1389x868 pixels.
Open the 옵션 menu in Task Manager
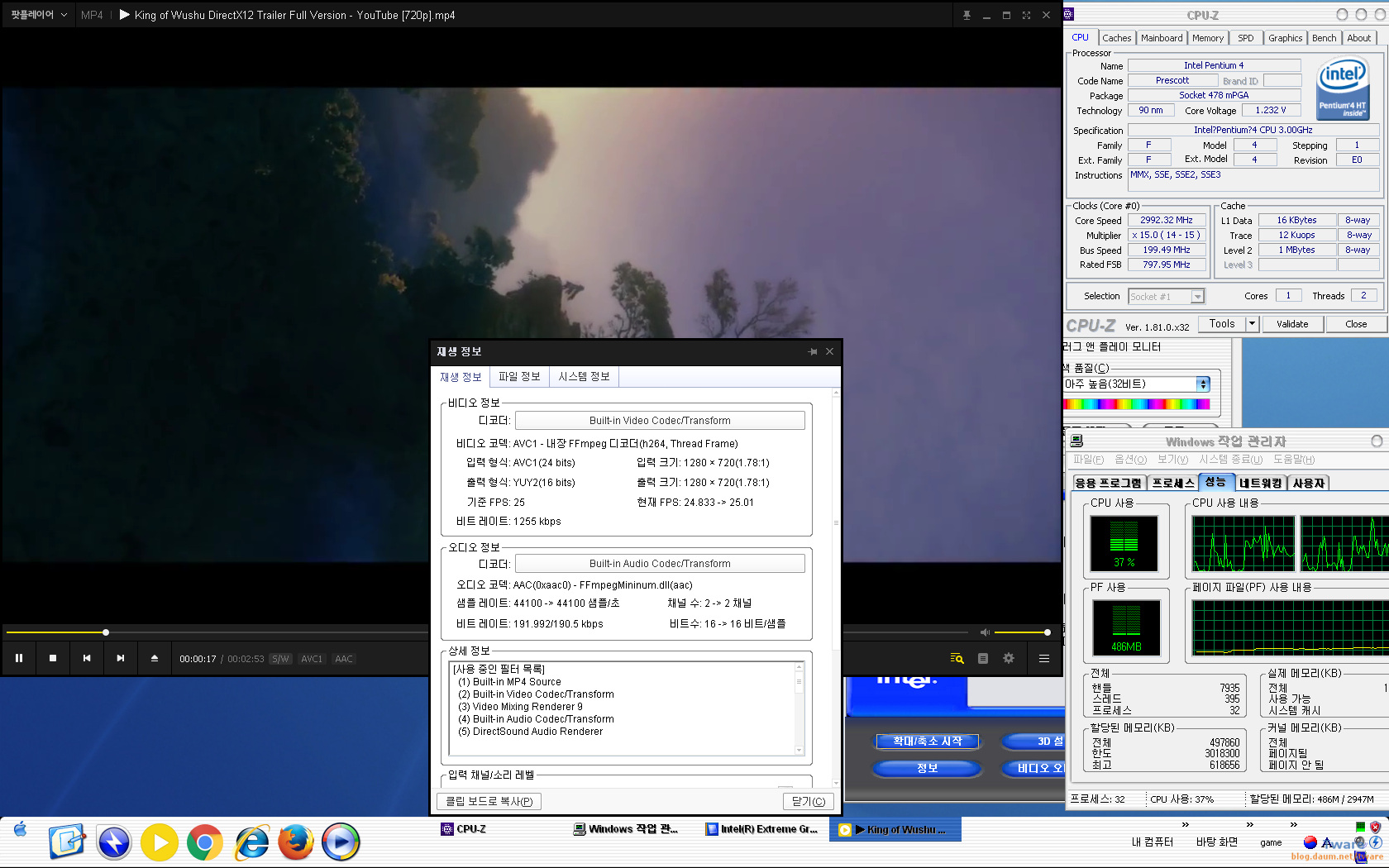1130,460
